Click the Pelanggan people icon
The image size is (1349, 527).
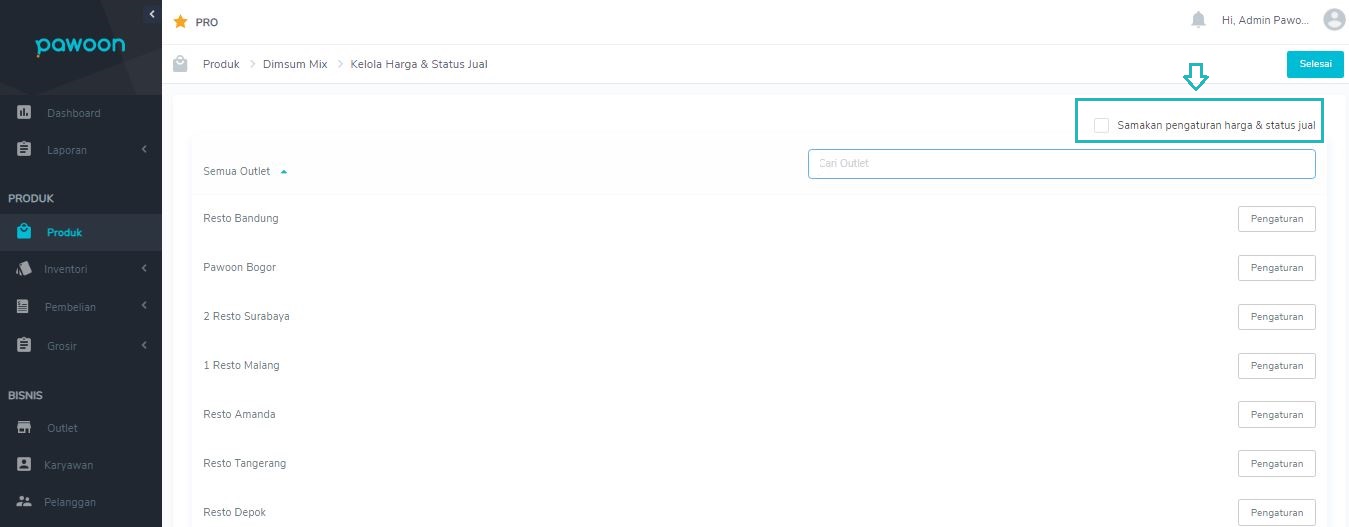[x=25, y=502]
